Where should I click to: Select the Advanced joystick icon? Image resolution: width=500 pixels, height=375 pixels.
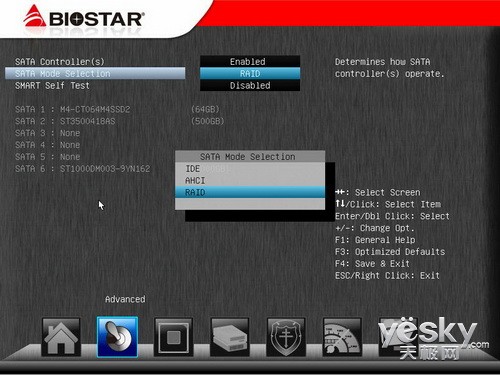point(117,337)
